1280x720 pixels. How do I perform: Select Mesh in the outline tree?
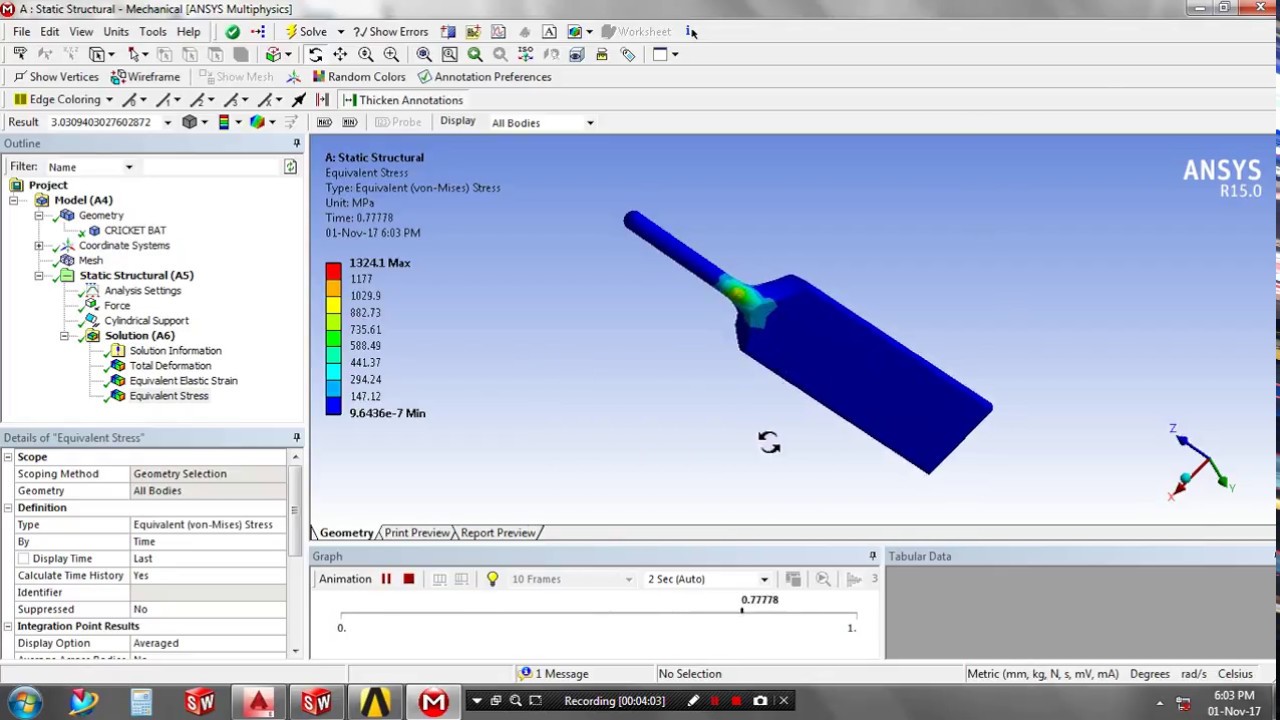click(x=90, y=260)
